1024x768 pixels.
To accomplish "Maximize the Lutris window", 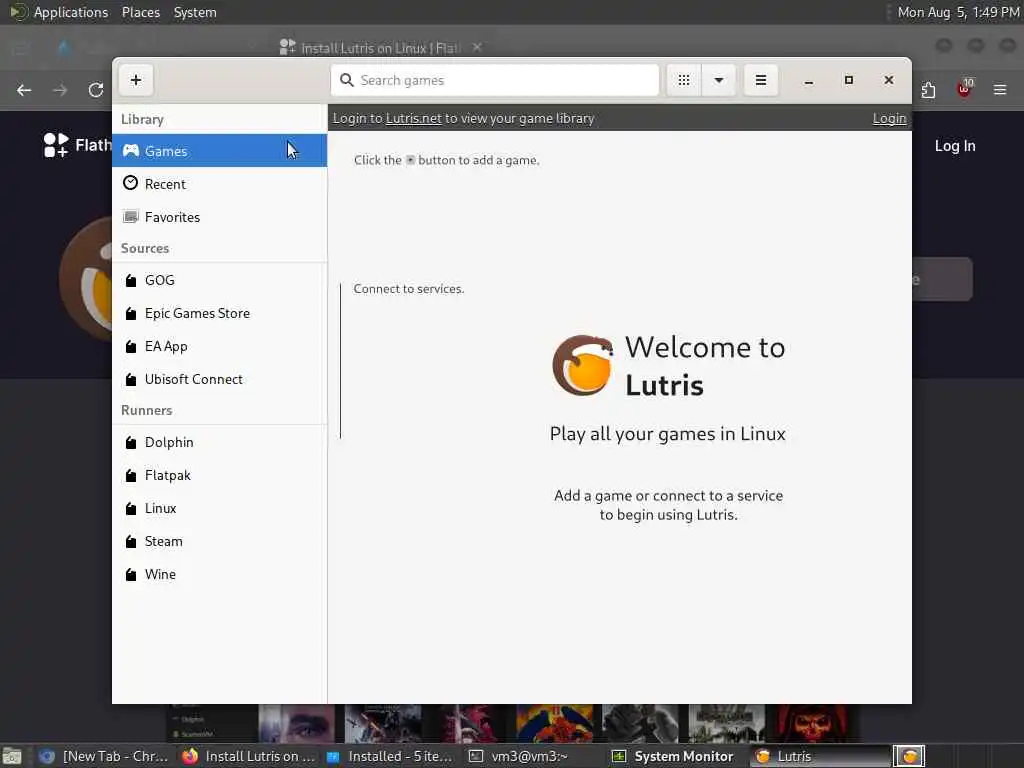I will 848,80.
